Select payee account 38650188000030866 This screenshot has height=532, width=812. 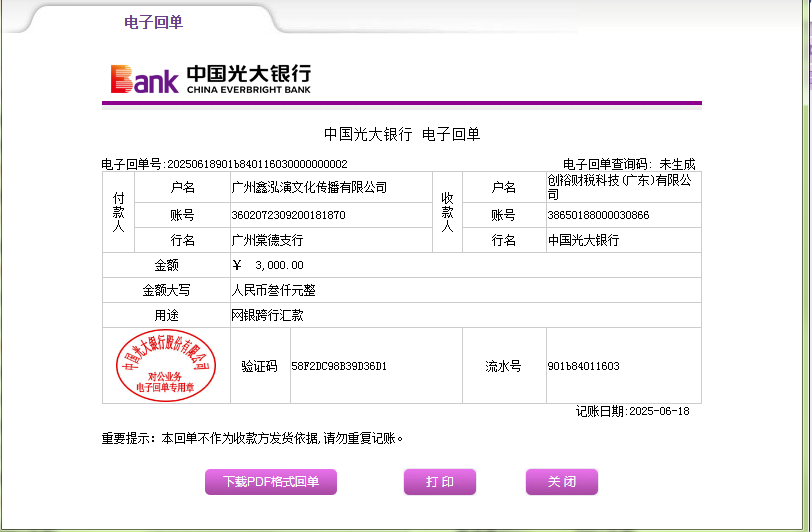point(598,215)
